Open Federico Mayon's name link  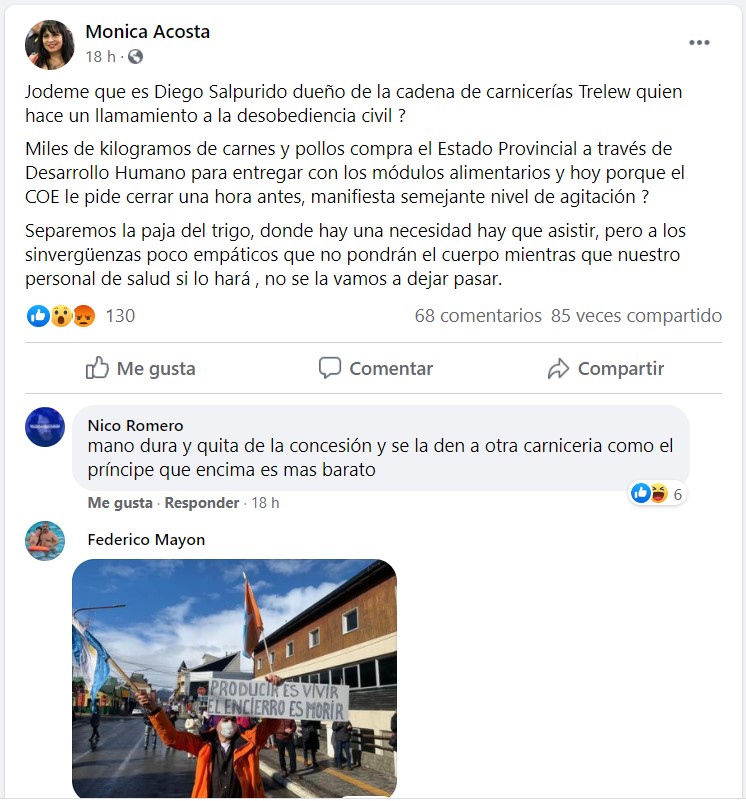(x=146, y=539)
